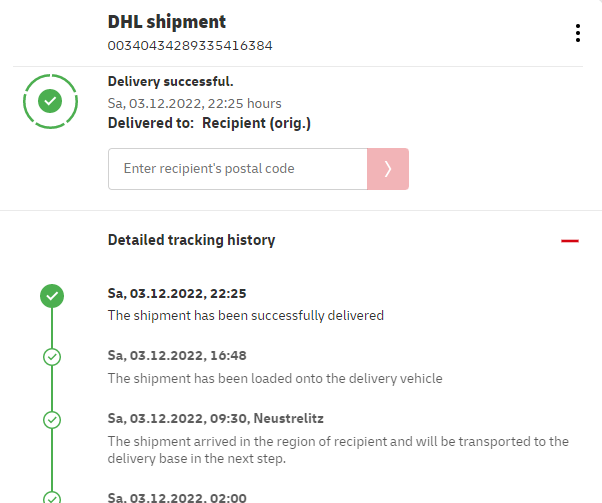
Task: Click the checkmark marker for the 02:00 event
Action: pyautogui.click(x=52, y=496)
